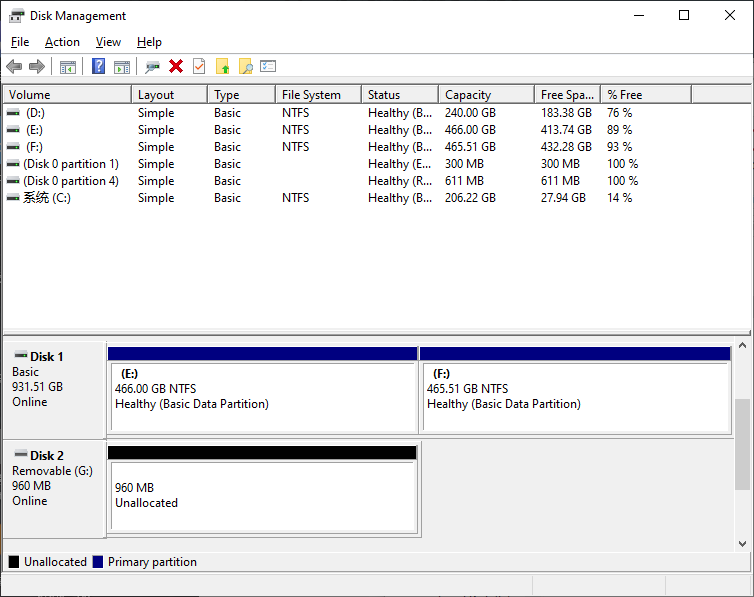Click the scroll up arrow in disk view
Image resolution: width=754 pixels, height=597 pixels.
point(742,345)
